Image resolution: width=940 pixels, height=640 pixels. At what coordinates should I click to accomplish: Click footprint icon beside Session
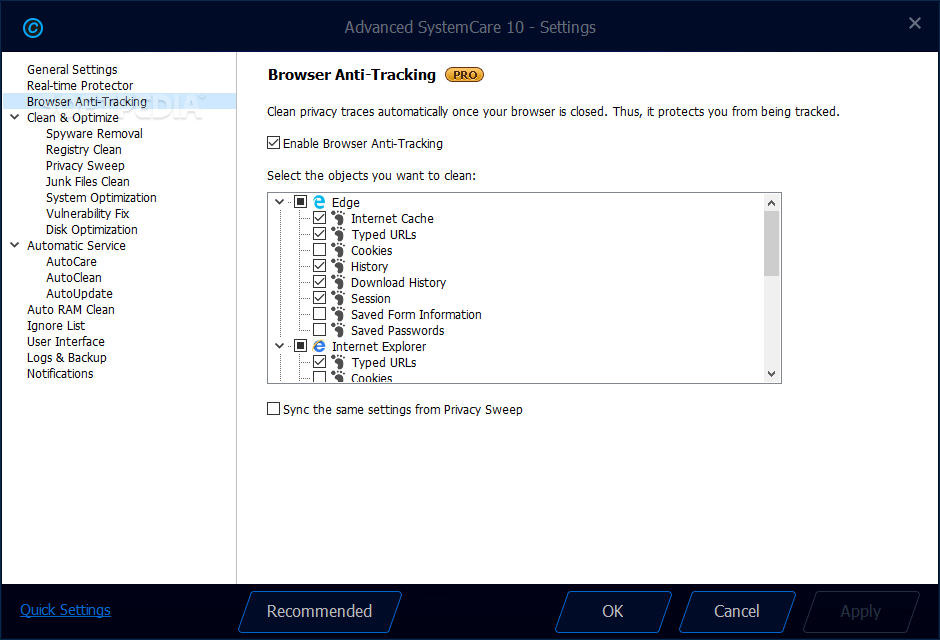pos(339,298)
